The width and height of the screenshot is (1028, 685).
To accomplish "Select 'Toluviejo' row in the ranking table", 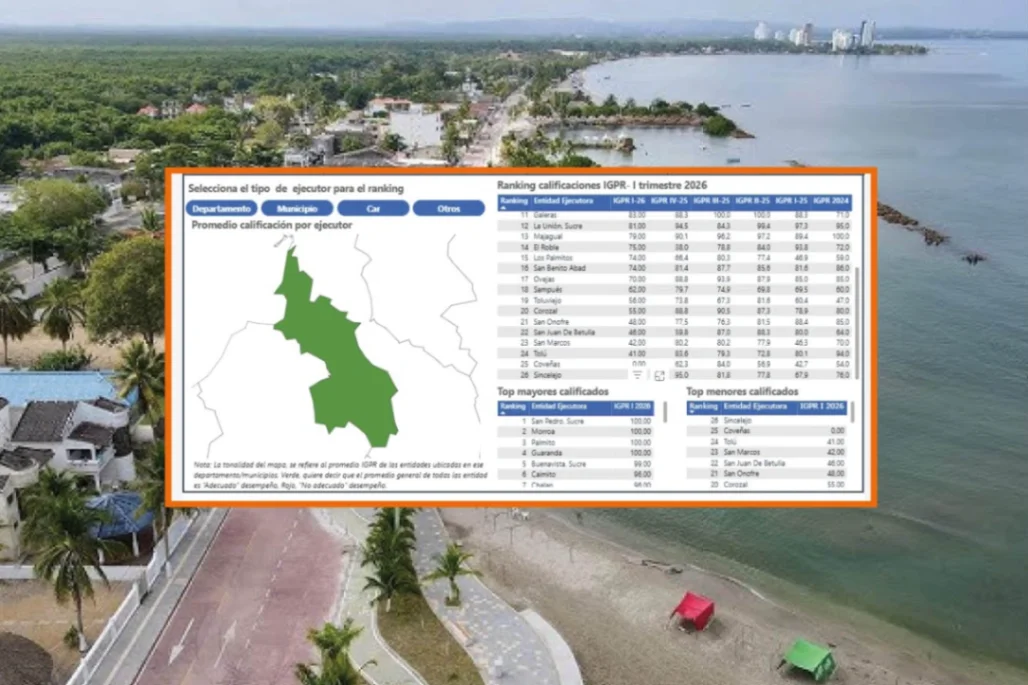I will click(675, 301).
